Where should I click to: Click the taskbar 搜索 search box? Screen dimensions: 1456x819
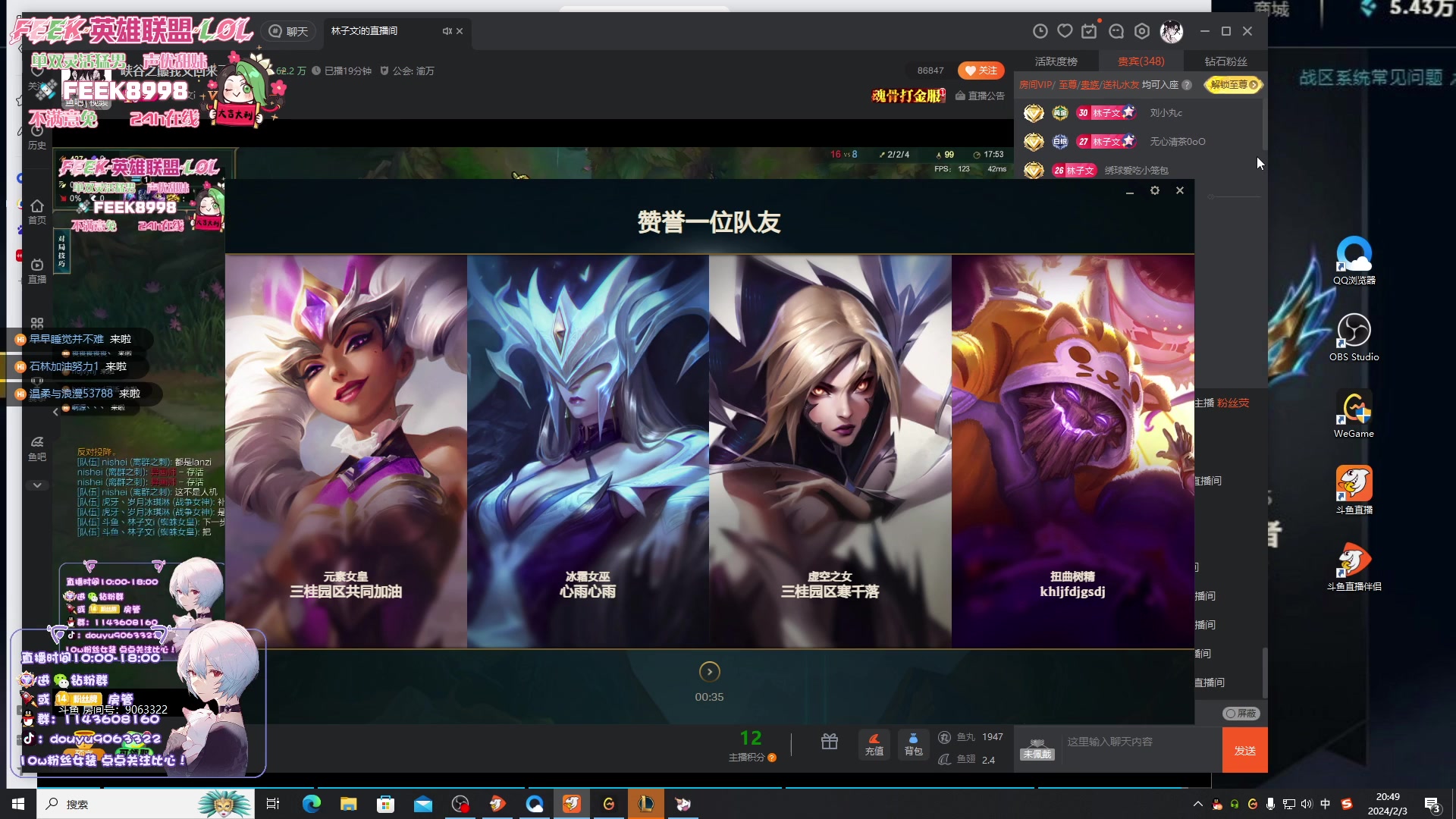[145, 804]
